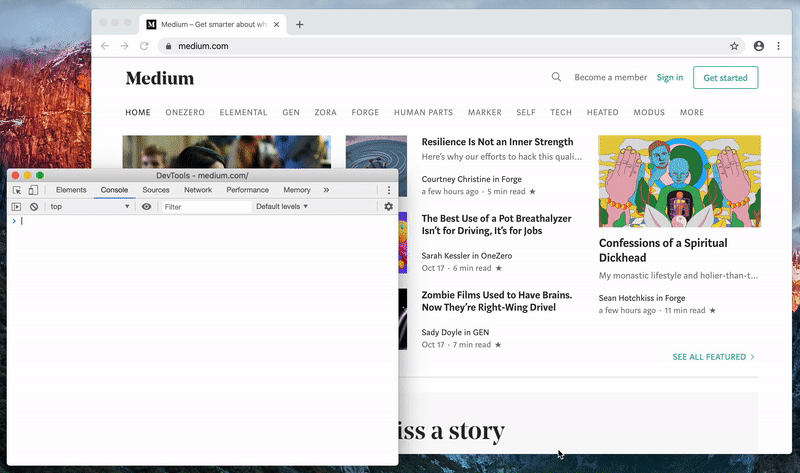The image size is (800, 473).
Task: Show the console sidebar icon
Action: click(16, 207)
